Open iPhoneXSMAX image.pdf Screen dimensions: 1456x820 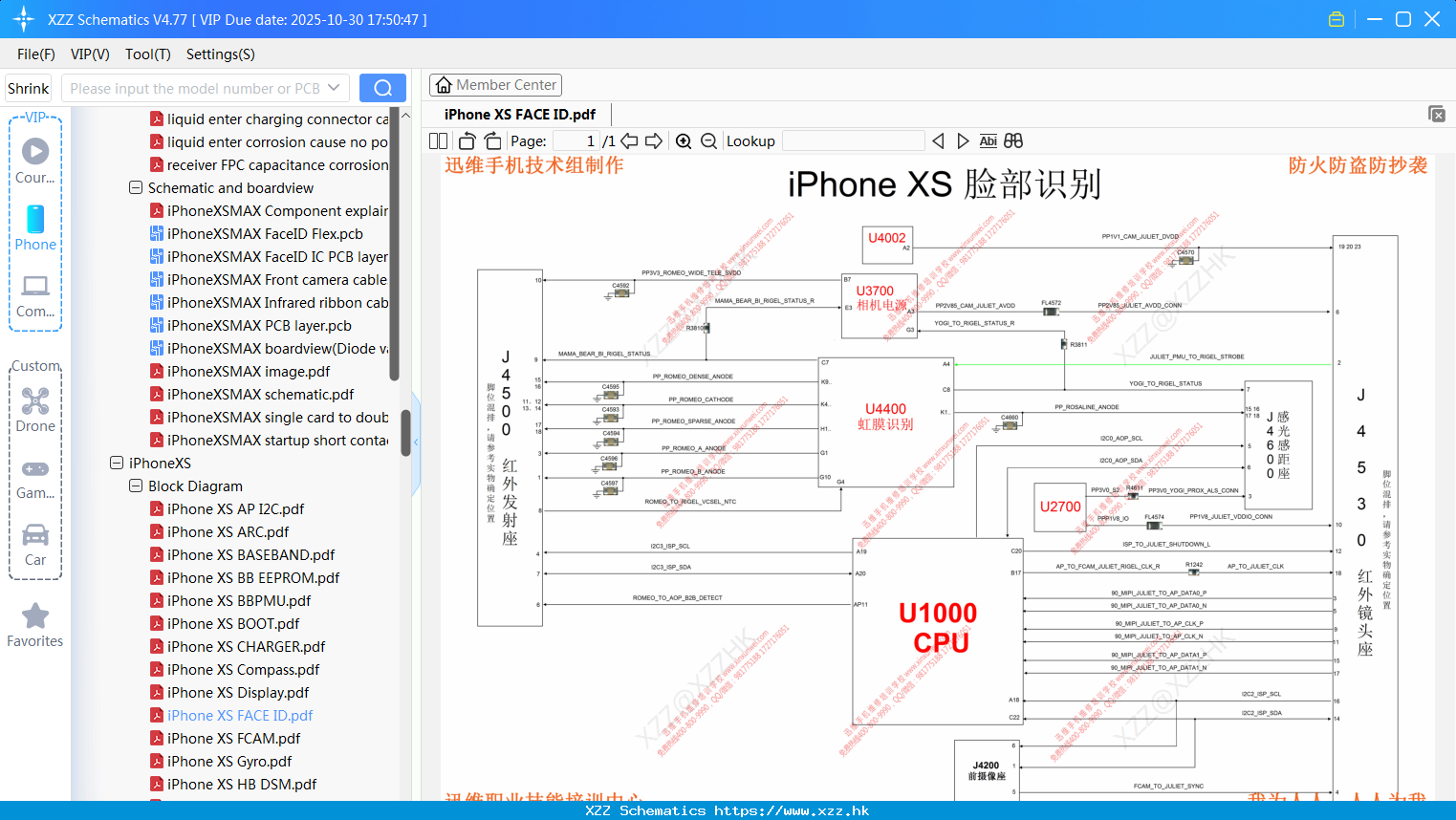tap(240, 371)
